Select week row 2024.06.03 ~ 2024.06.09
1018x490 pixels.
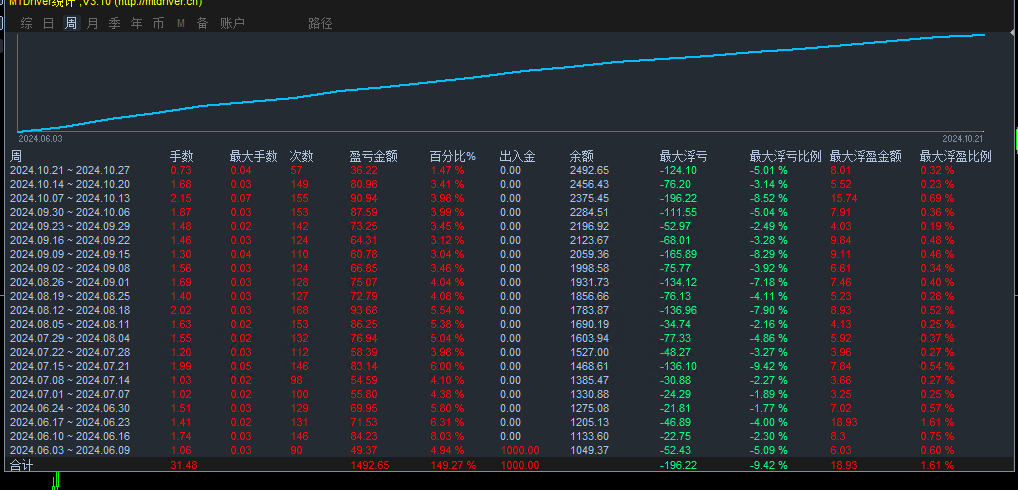tap(509, 450)
